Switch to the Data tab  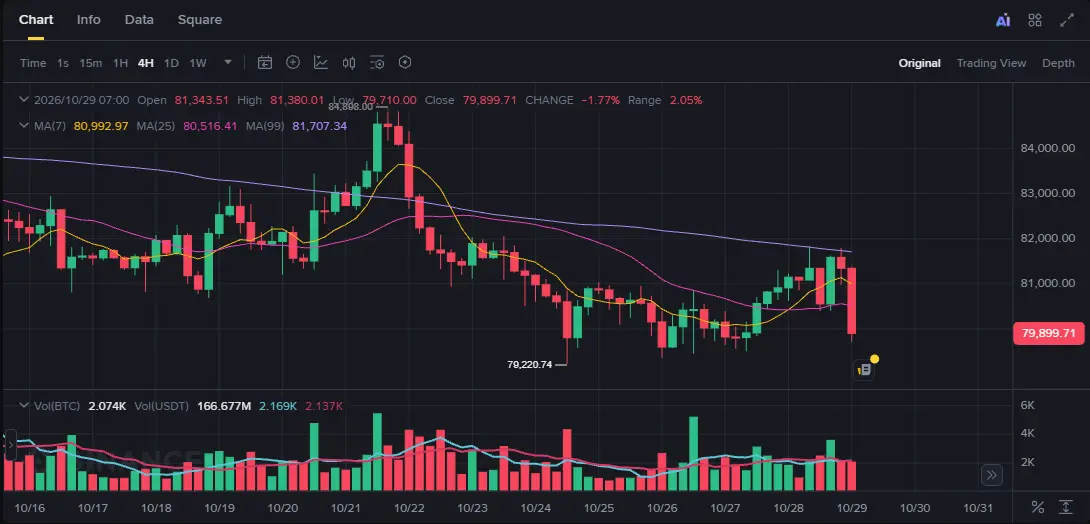[139, 19]
